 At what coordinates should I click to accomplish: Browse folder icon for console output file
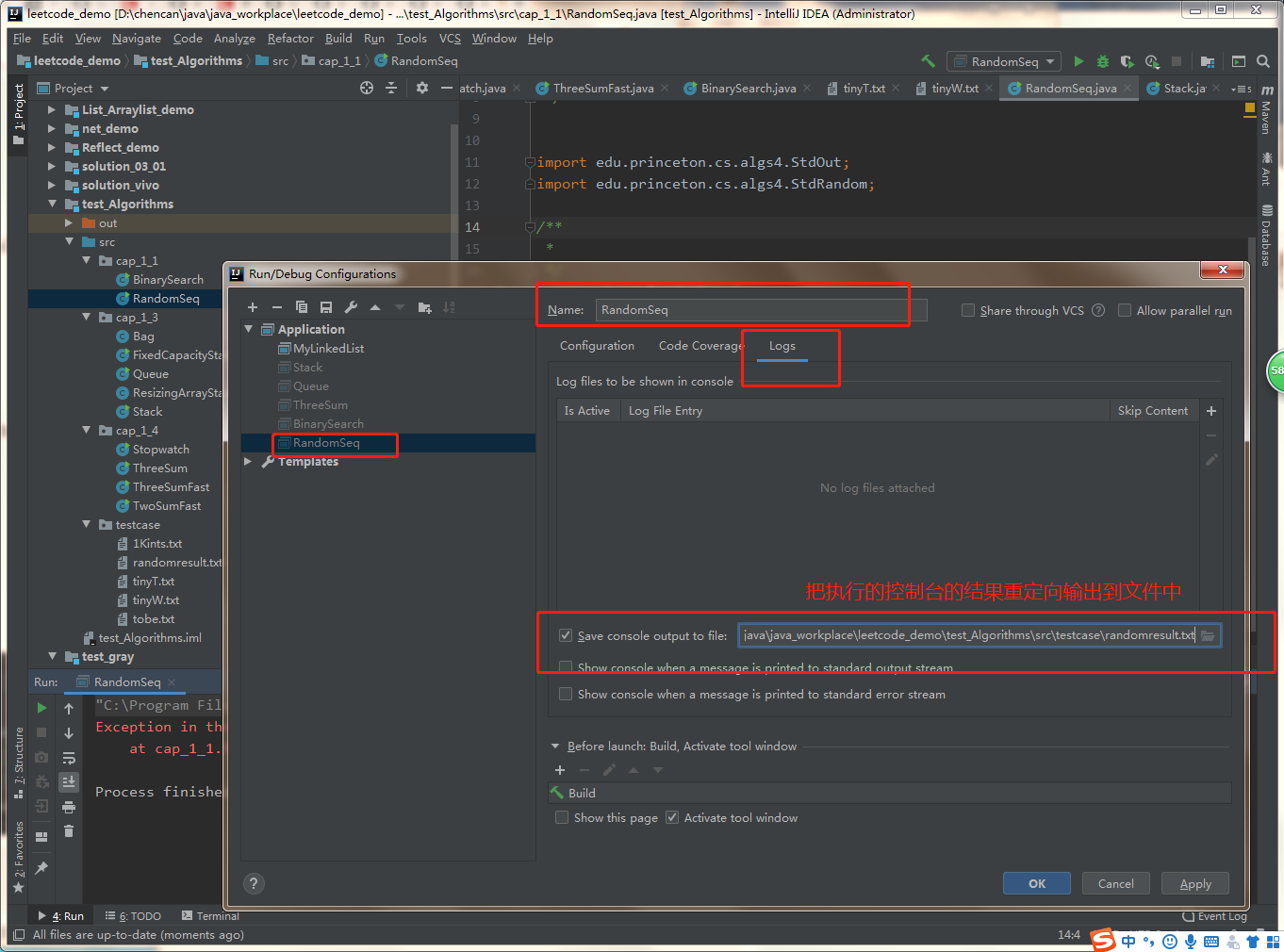coord(1208,635)
